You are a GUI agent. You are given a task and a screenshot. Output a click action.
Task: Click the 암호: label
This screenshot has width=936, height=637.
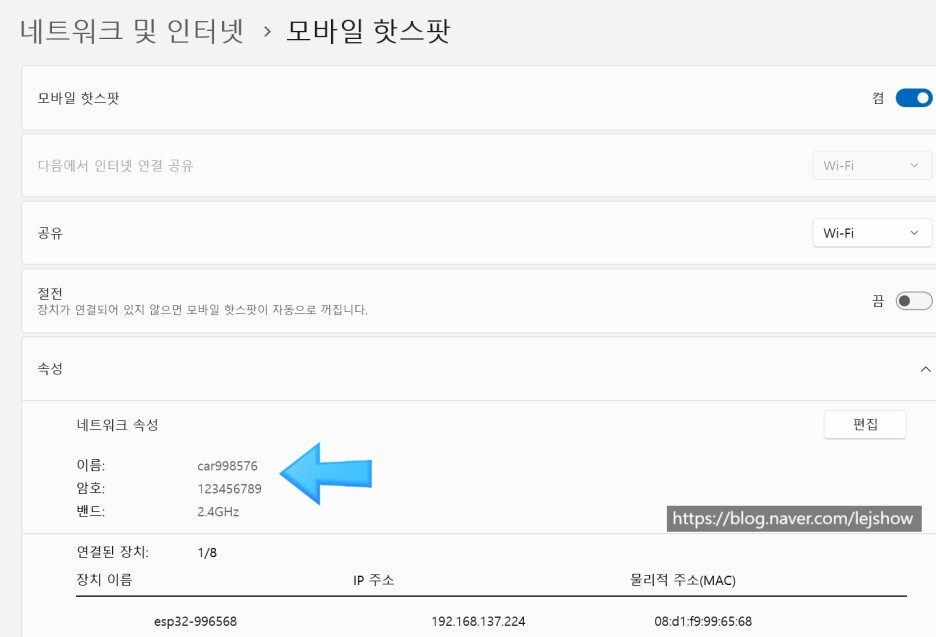tap(91, 488)
